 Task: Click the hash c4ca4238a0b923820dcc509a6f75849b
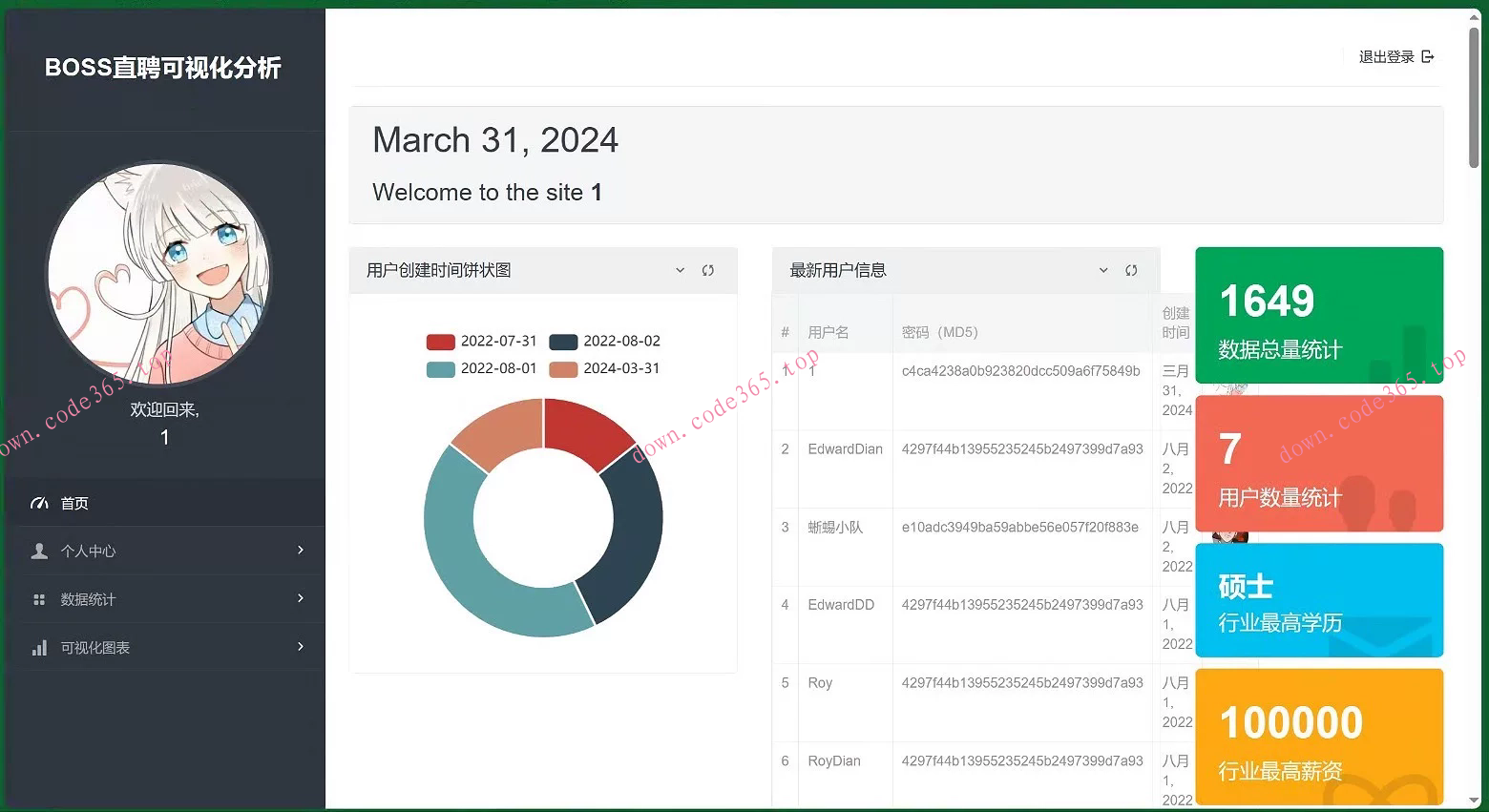(1021, 370)
